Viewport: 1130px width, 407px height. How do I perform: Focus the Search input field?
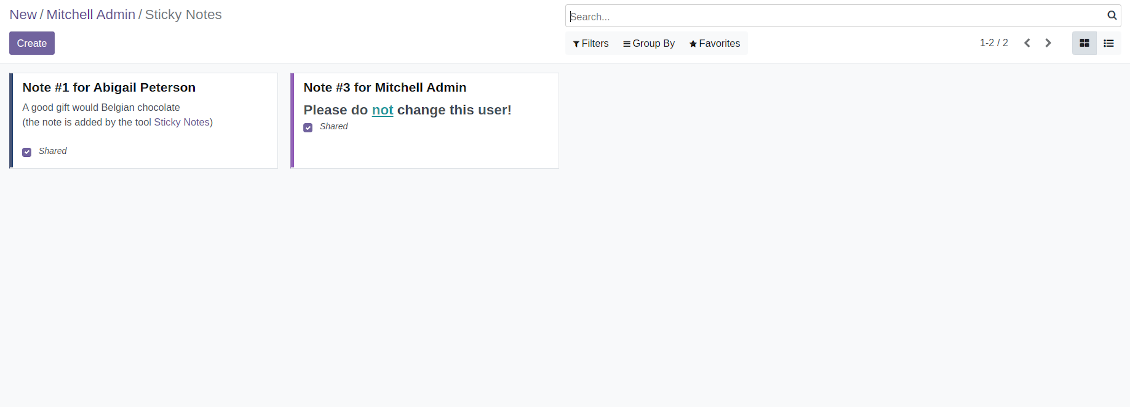click(x=835, y=16)
